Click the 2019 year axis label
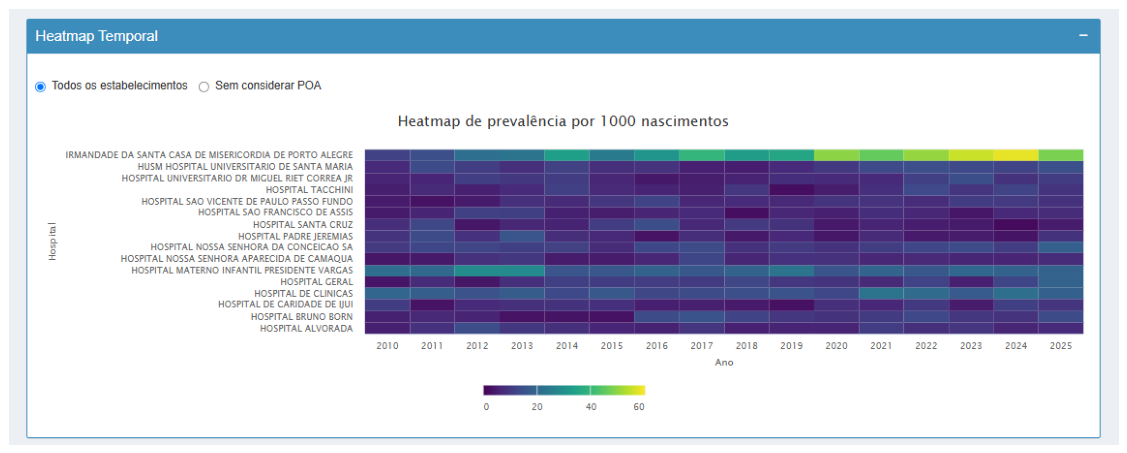 point(791,346)
